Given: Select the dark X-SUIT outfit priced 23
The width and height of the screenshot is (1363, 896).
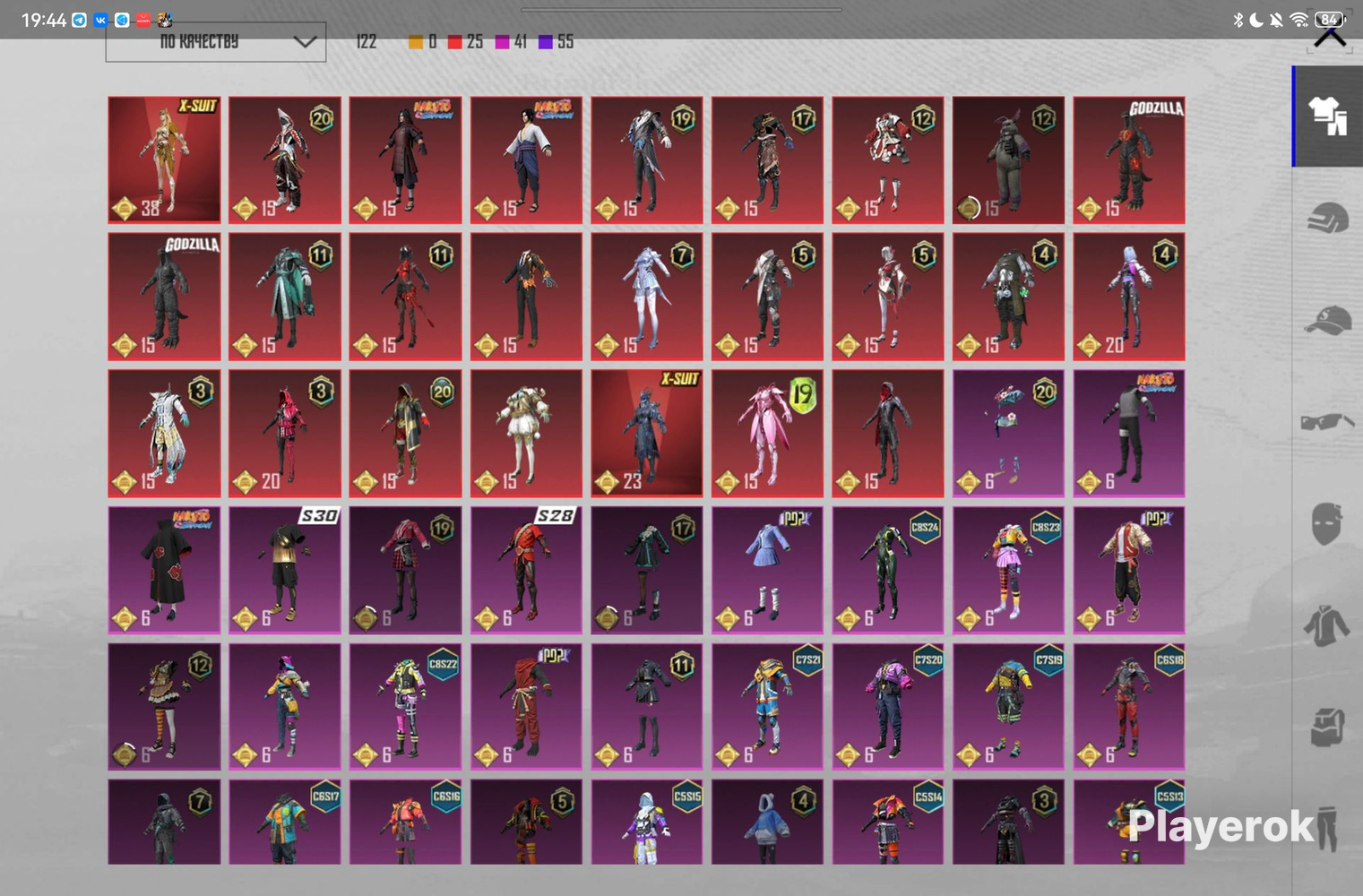Looking at the screenshot, I should coord(646,433).
